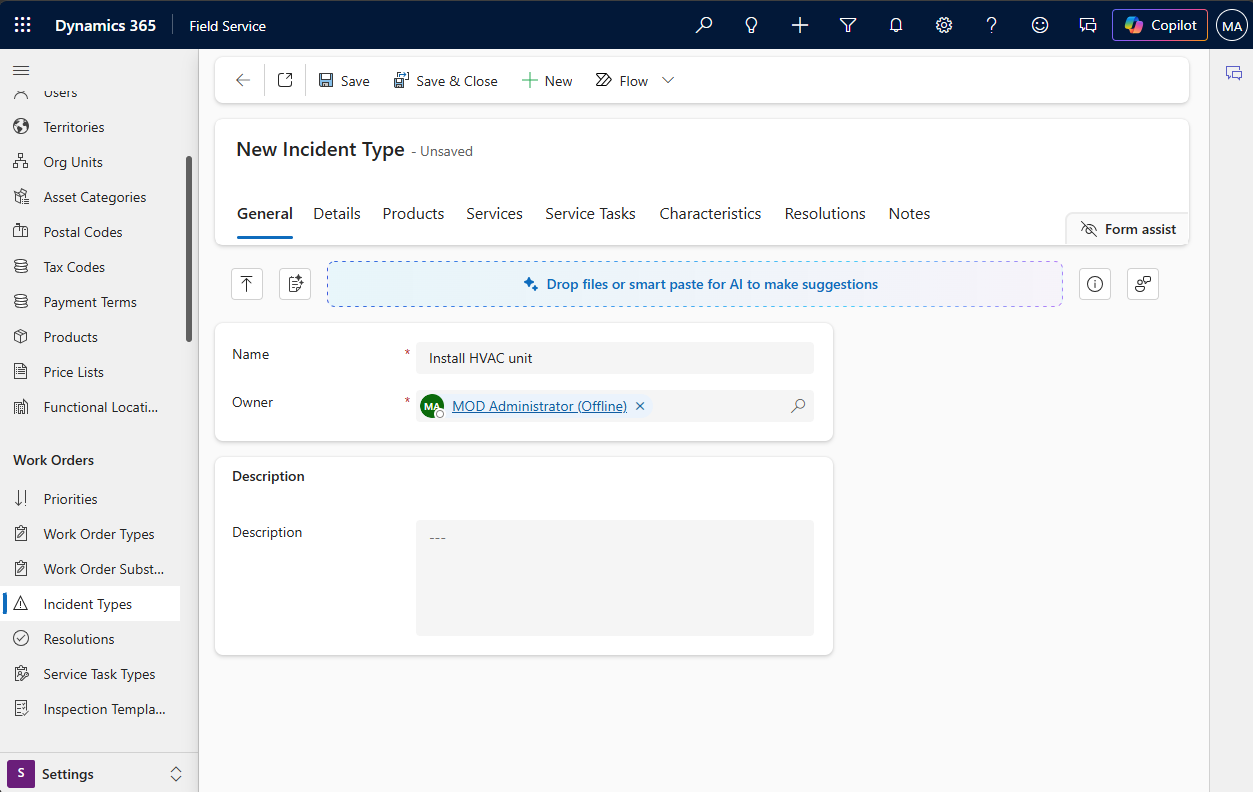The width and height of the screenshot is (1253, 792).
Task: Open the Dynamics 365 app launcher waffle
Action: click(x=23, y=25)
